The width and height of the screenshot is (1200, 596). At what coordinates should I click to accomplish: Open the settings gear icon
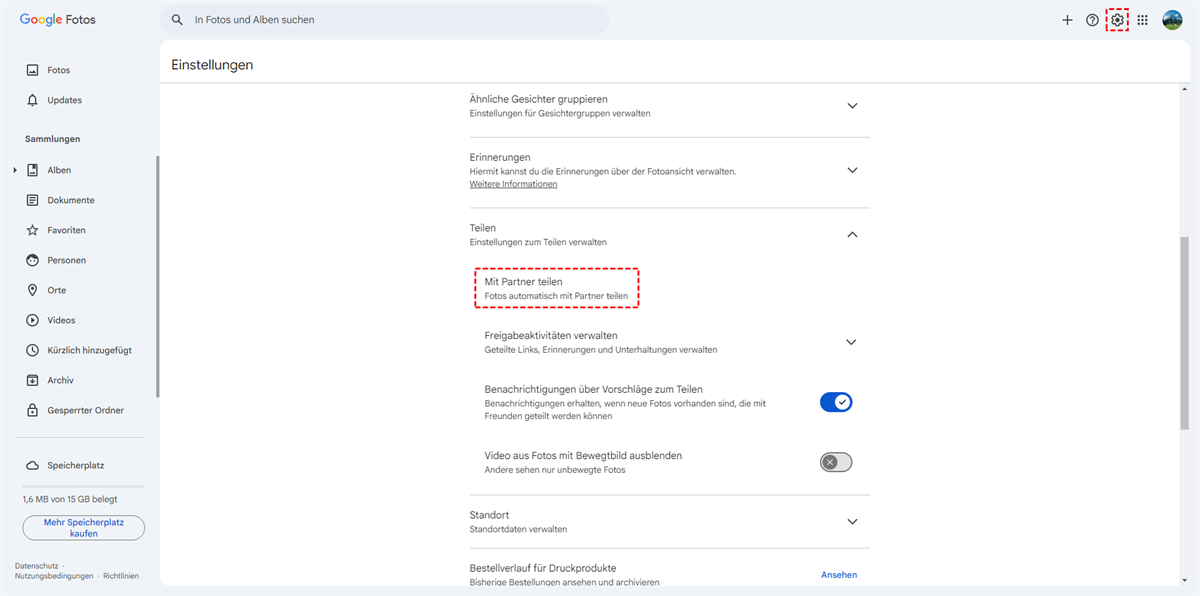click(x=1117, y=20)
